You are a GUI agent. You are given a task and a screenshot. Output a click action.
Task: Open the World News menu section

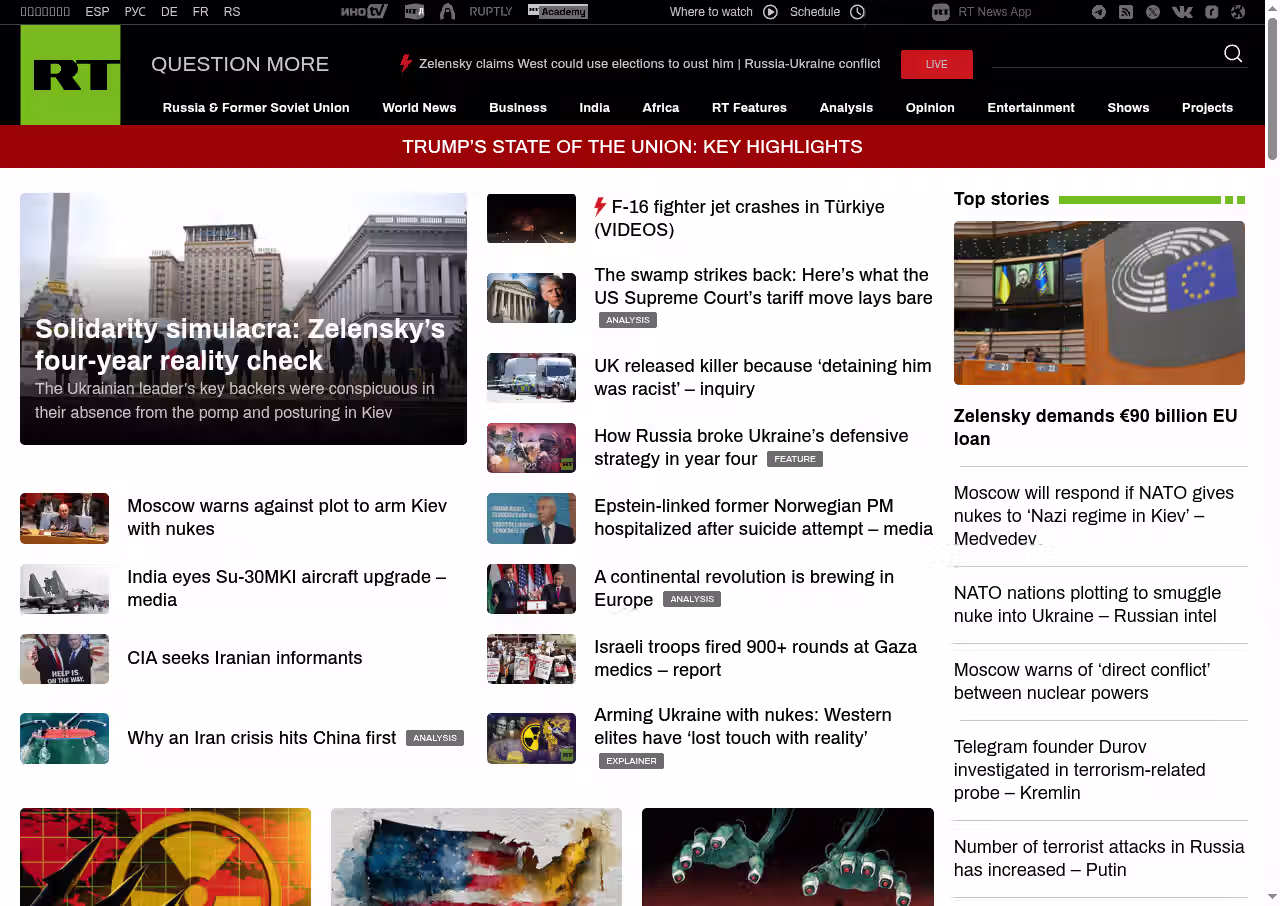(x=419, y=108)
